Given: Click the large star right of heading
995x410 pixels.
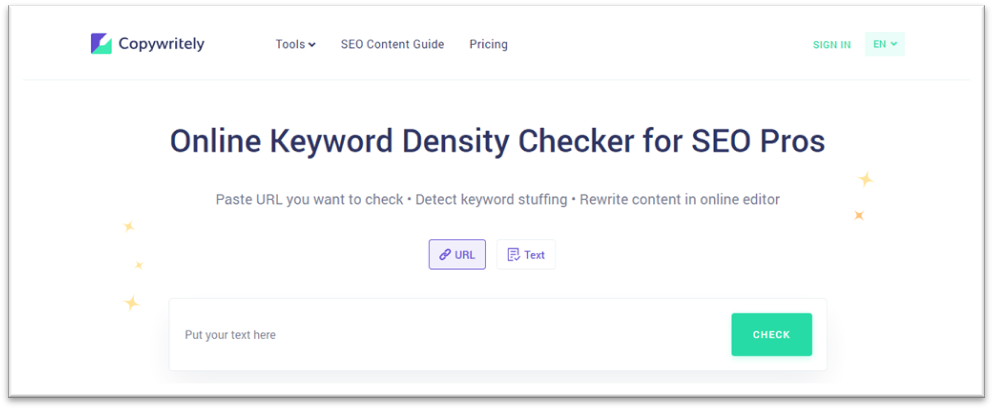Looking at the screenshot, I should point(866,180).
